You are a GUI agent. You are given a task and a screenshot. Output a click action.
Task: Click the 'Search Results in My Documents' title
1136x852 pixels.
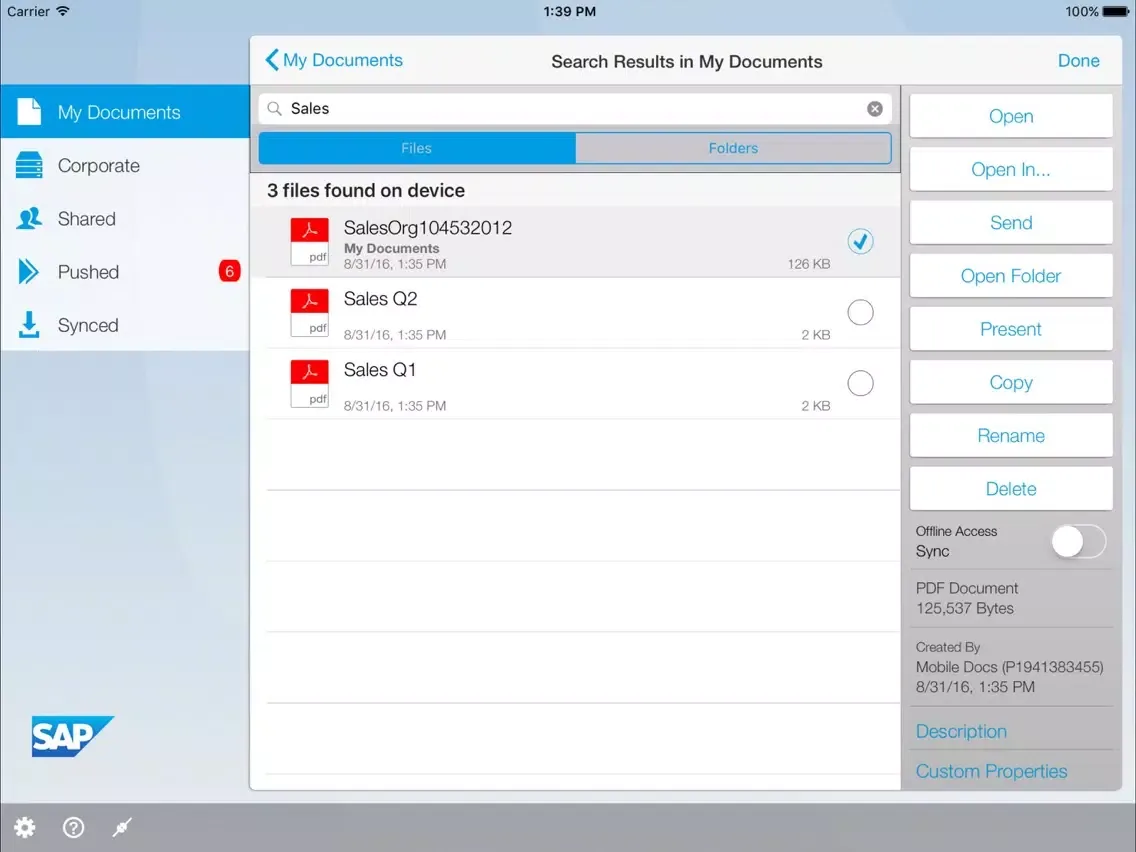(x=687, y=62)
